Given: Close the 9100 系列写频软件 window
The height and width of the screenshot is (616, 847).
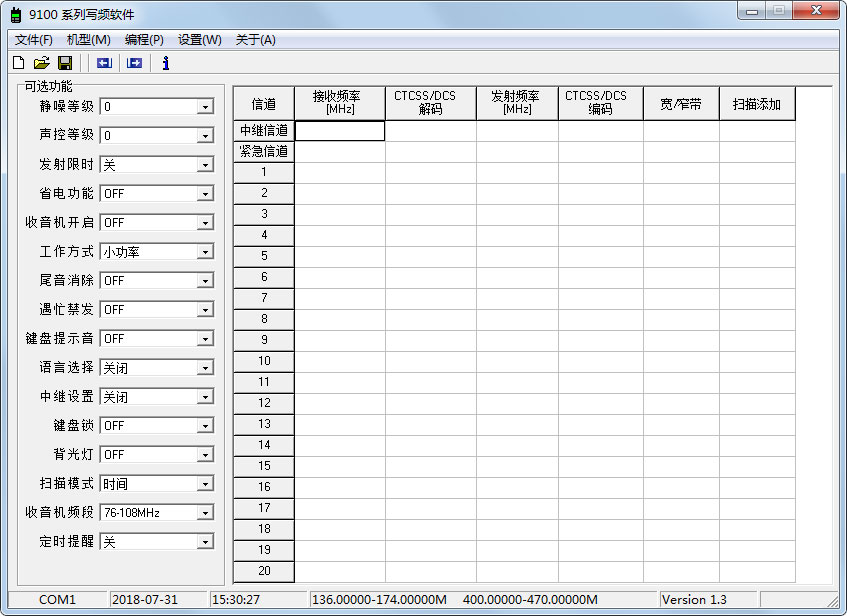Looking at the screenshot, I should coord(816,11).
